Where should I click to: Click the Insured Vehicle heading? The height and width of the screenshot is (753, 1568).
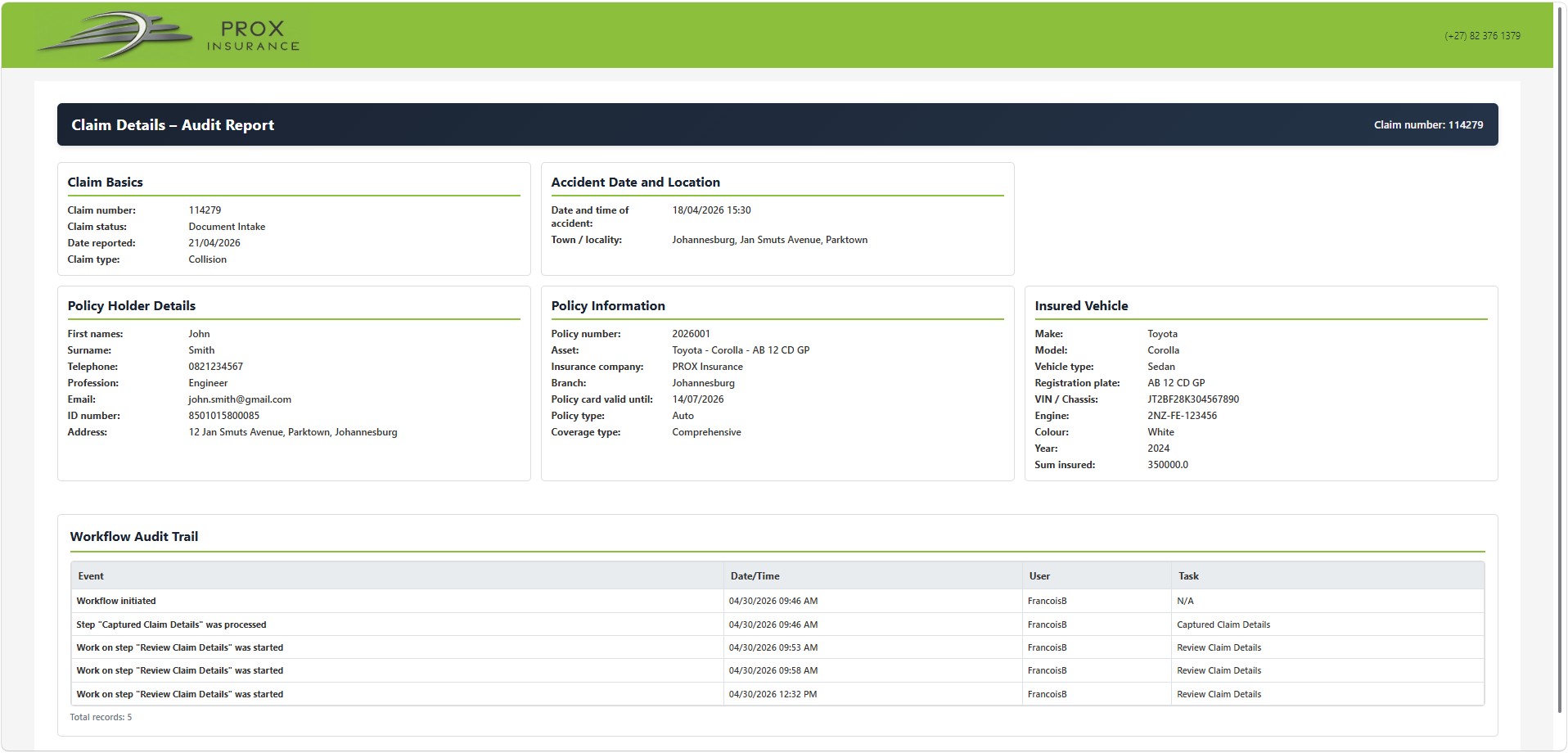(x=1081, y=306)
